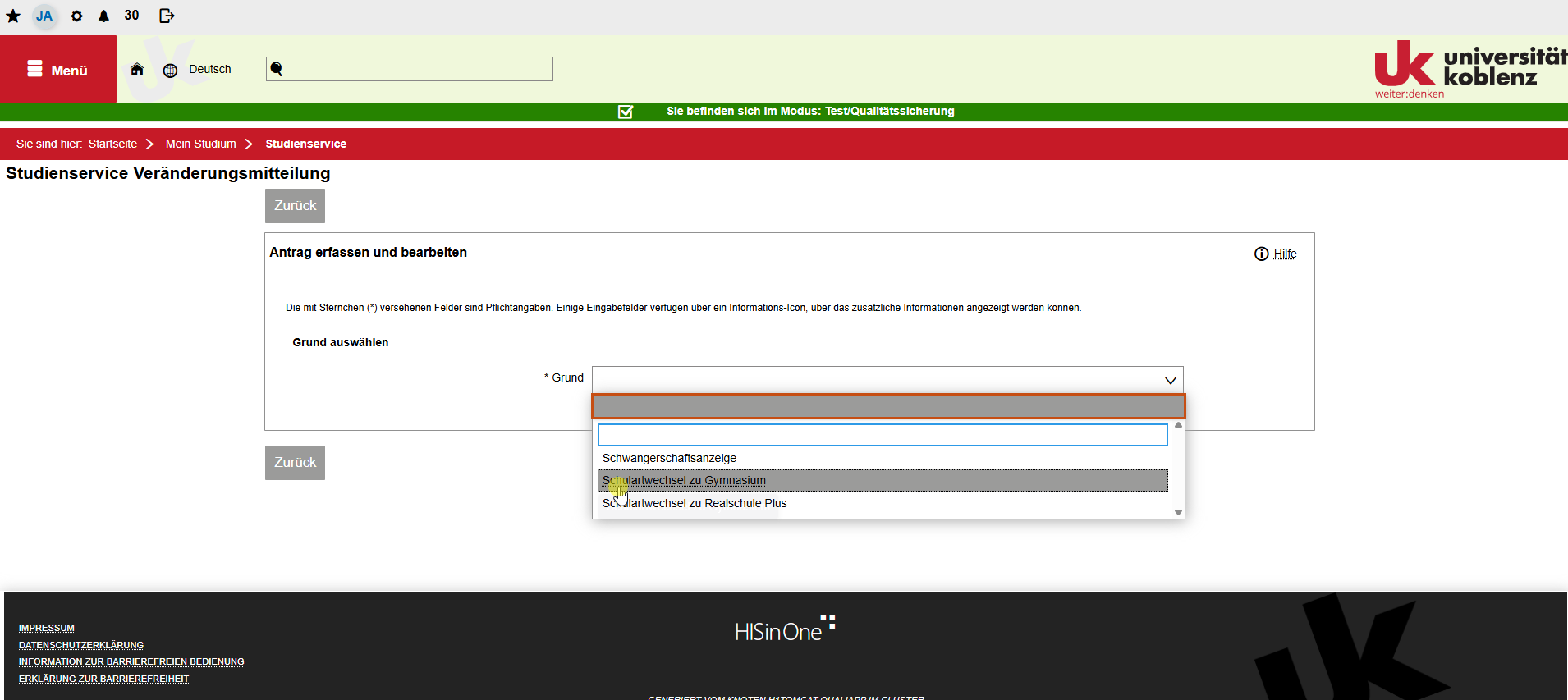Open the Impressum footer link
The width and height of the screenshot is (1568, 700).
[x=47, y=629]
